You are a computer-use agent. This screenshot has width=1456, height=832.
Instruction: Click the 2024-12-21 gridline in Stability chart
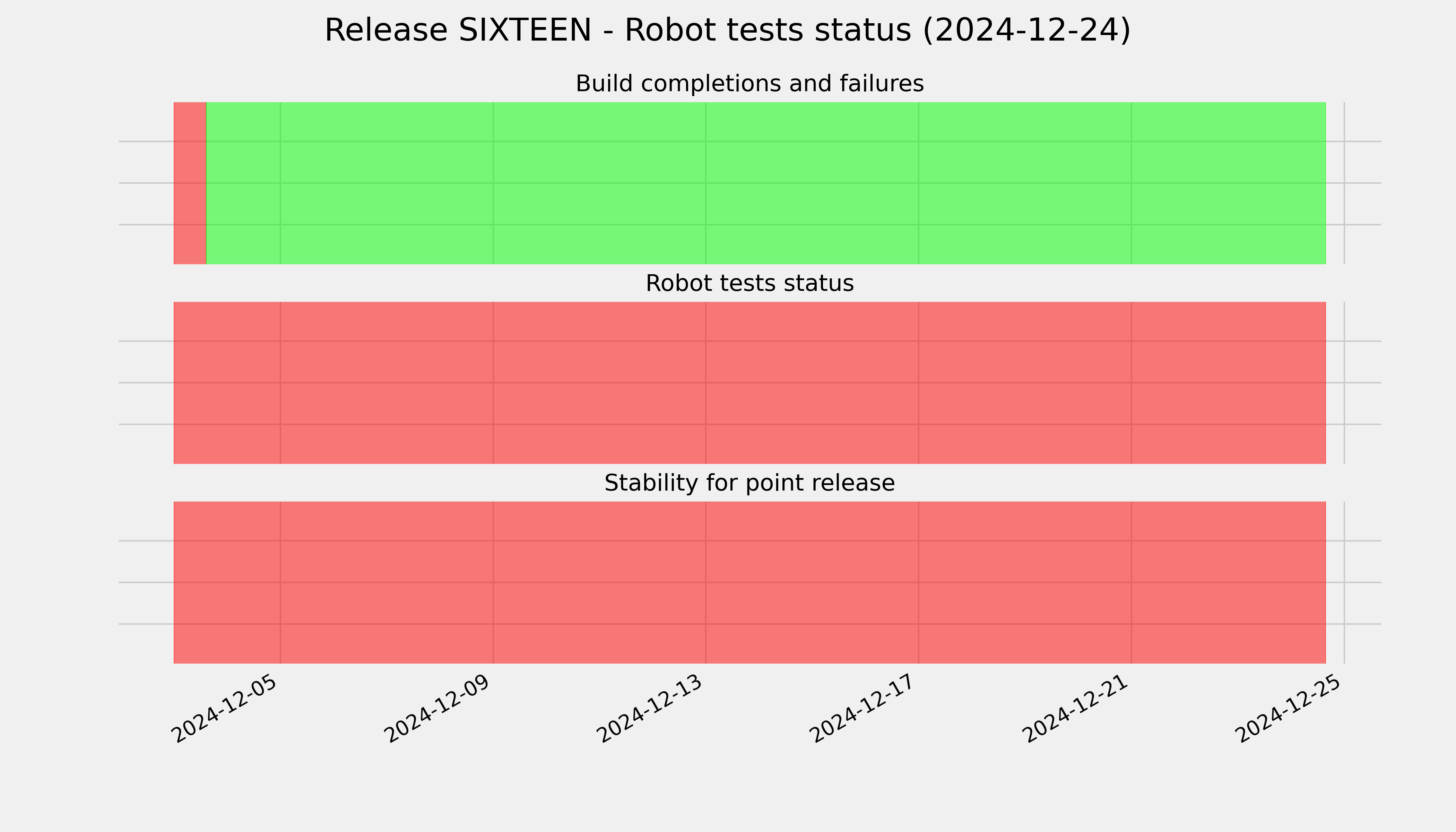(x=1132, y=582)
